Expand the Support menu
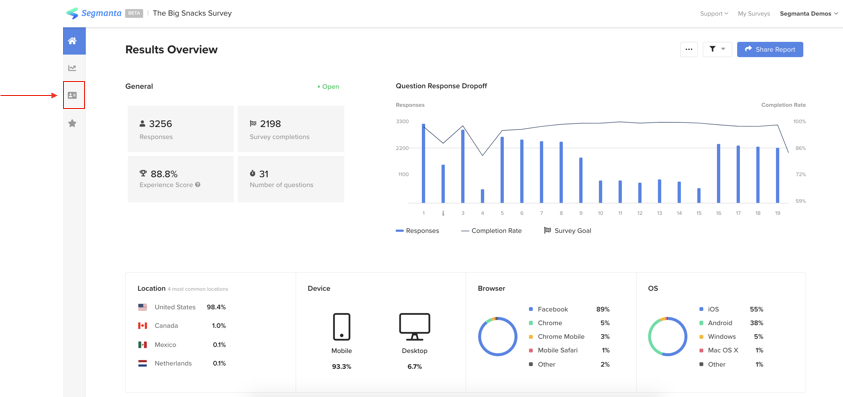The width and height of the screenshot is (843, 397). (714, 13)
